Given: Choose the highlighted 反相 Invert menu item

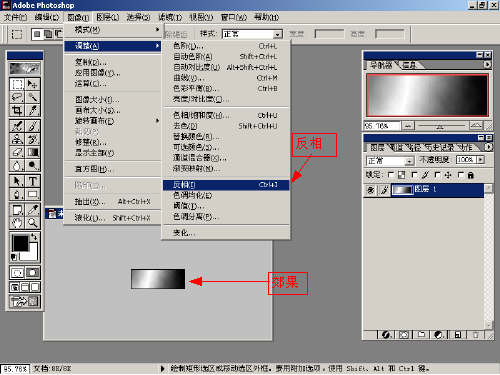Looking at the screenshot, I should [226, 185].
